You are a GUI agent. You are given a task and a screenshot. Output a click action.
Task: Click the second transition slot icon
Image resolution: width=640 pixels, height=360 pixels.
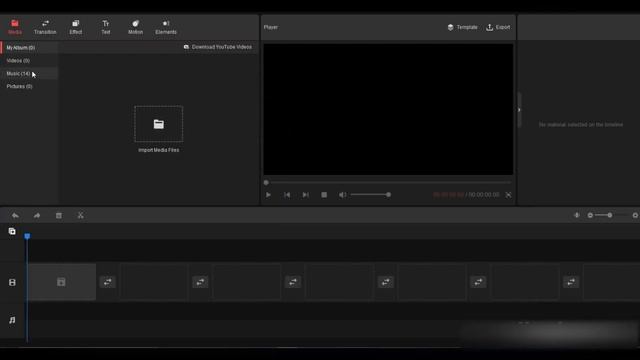[x=200, y=282]
